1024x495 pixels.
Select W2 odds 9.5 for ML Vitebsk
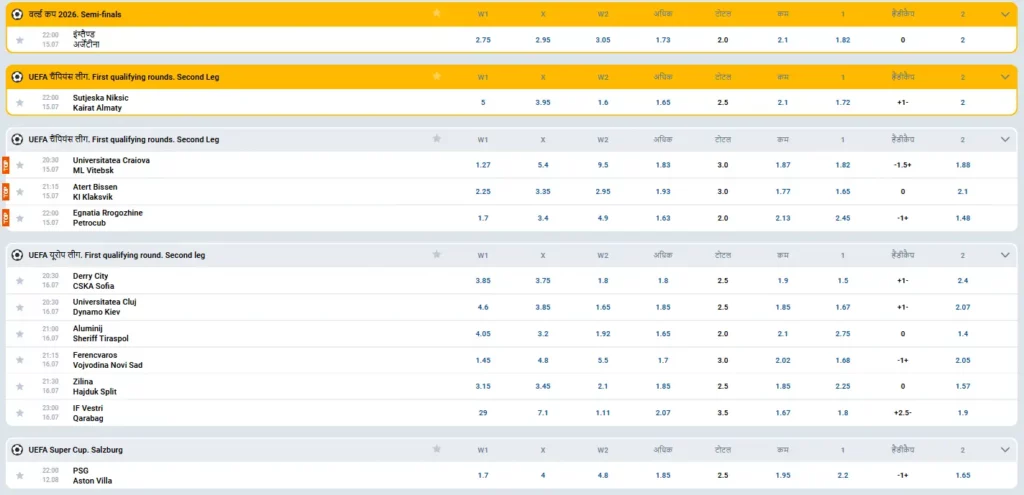[603, 165]
